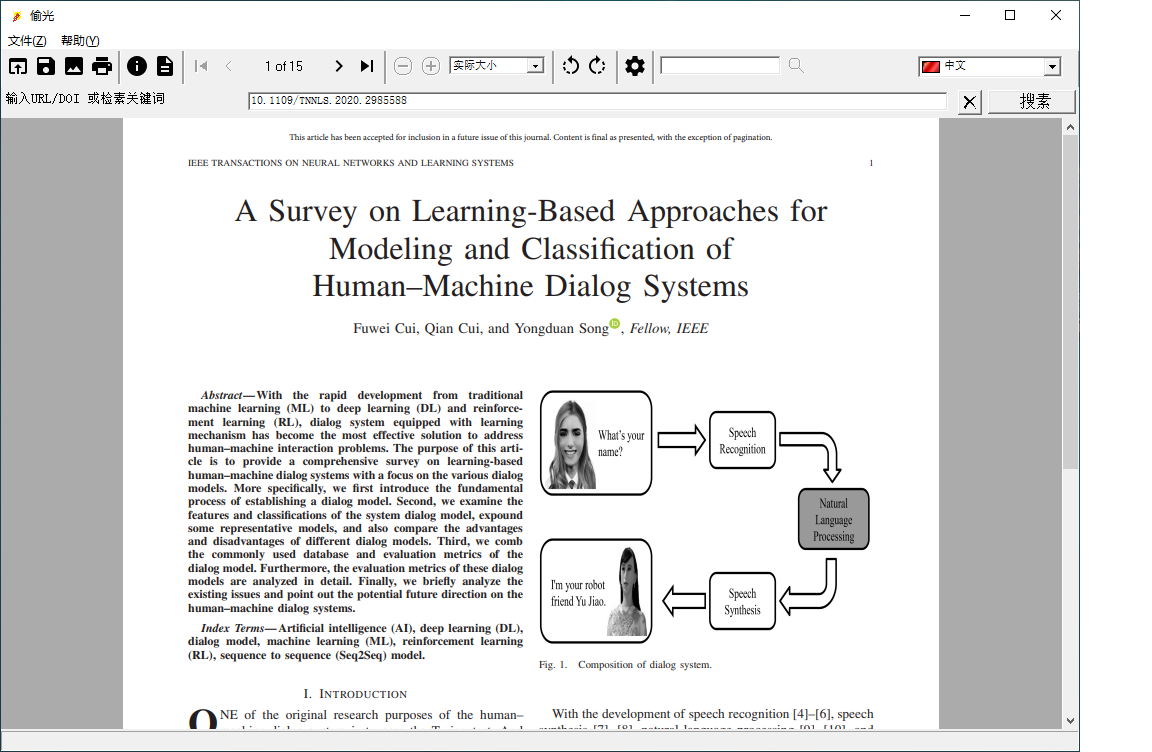The image size is (1152, 752).
Task: Open settings via the gear icon
Action: click(x=635, y=66)
